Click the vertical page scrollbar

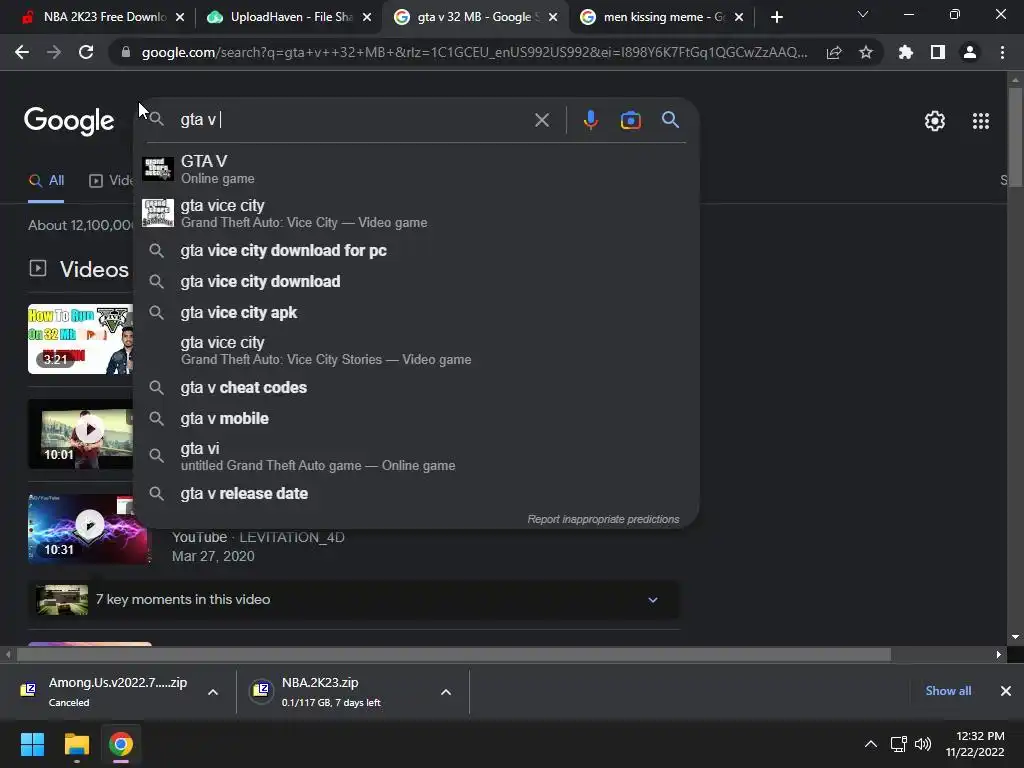point(1014,136)
